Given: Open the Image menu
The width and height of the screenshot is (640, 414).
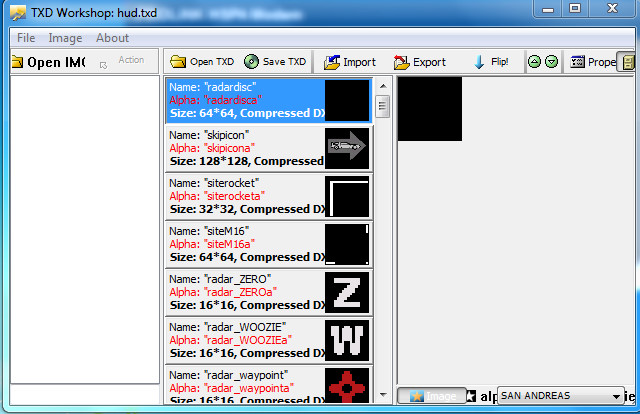Looking at the screenshot, I should coord(65,38).
